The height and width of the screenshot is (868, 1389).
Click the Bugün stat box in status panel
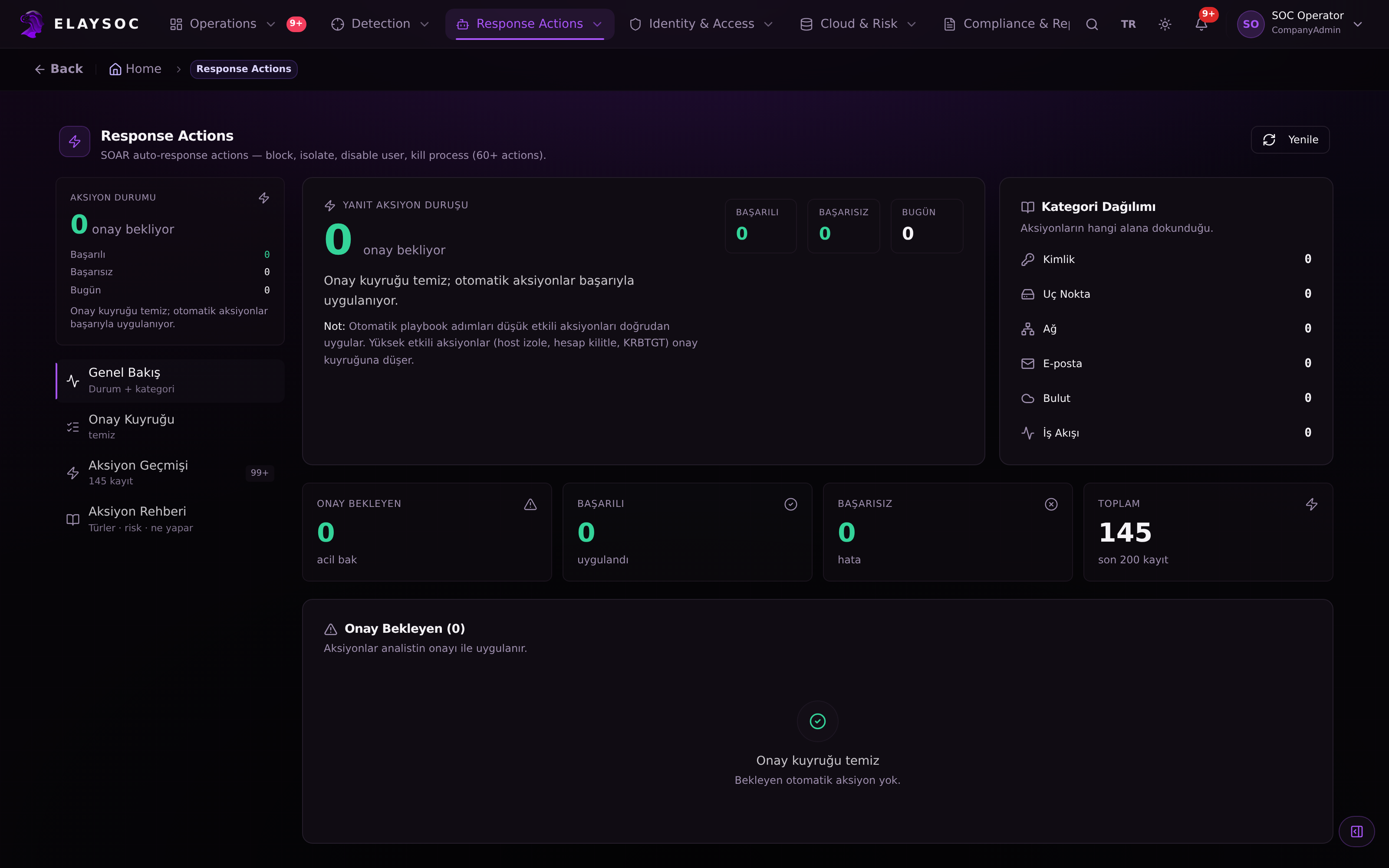[926, 226]
